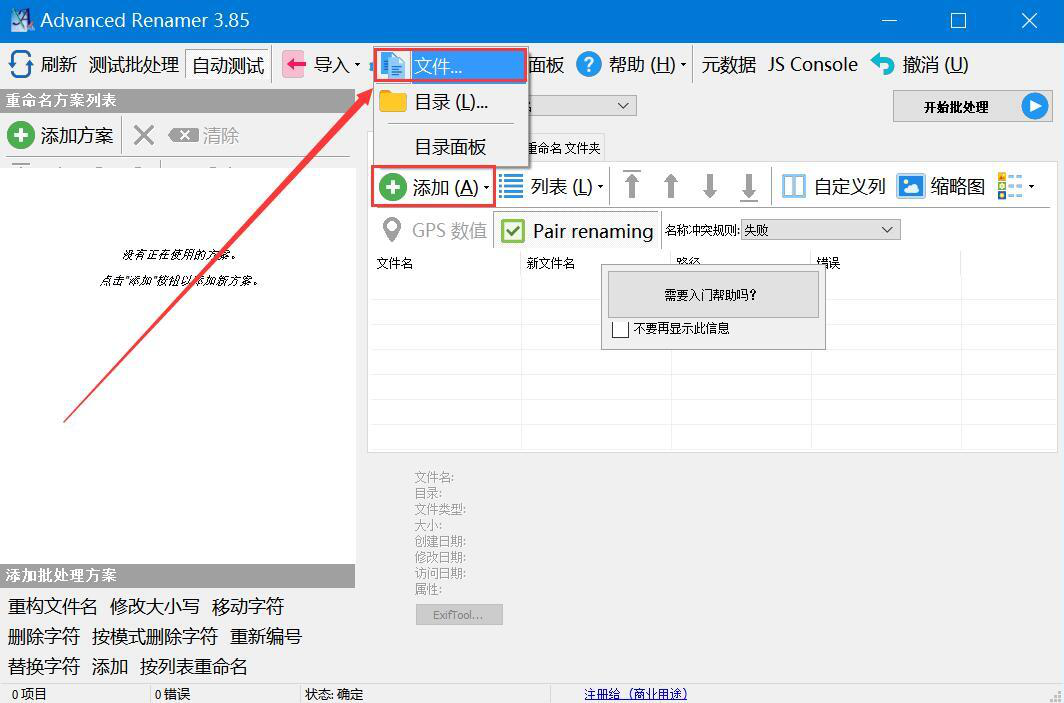Open 名称冲突规则 dropdown (失败)
This screenshot has height=703, width=1064.
point(820,230)
